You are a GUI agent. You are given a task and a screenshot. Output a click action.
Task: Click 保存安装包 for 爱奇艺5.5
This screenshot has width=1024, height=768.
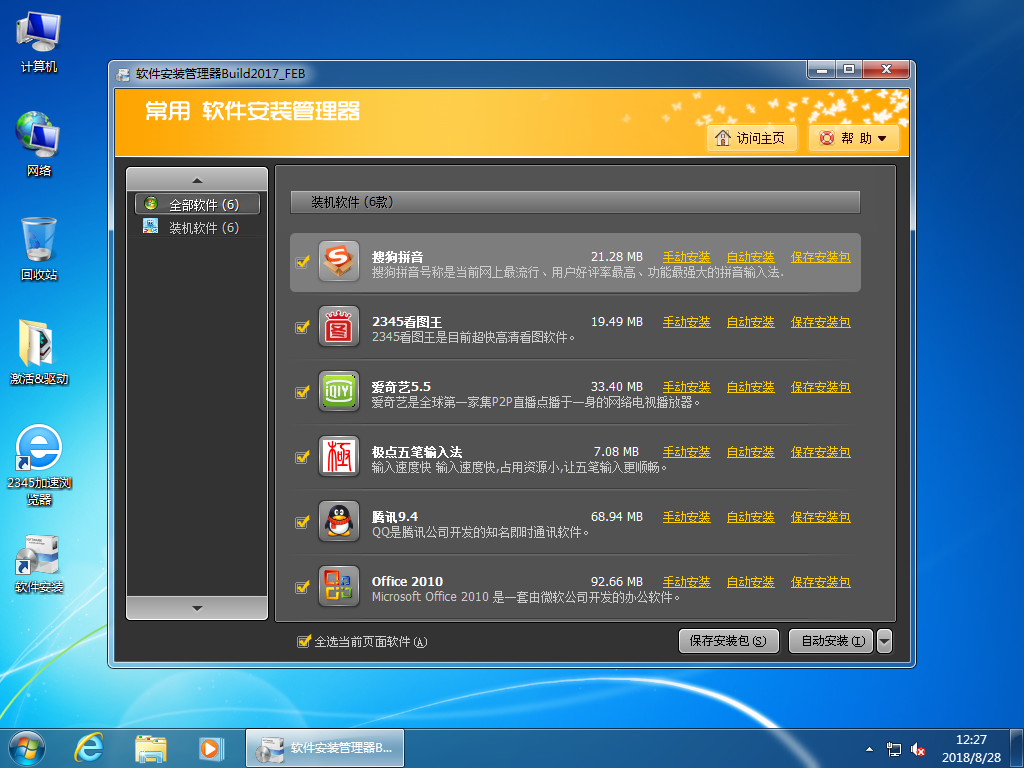820,387
